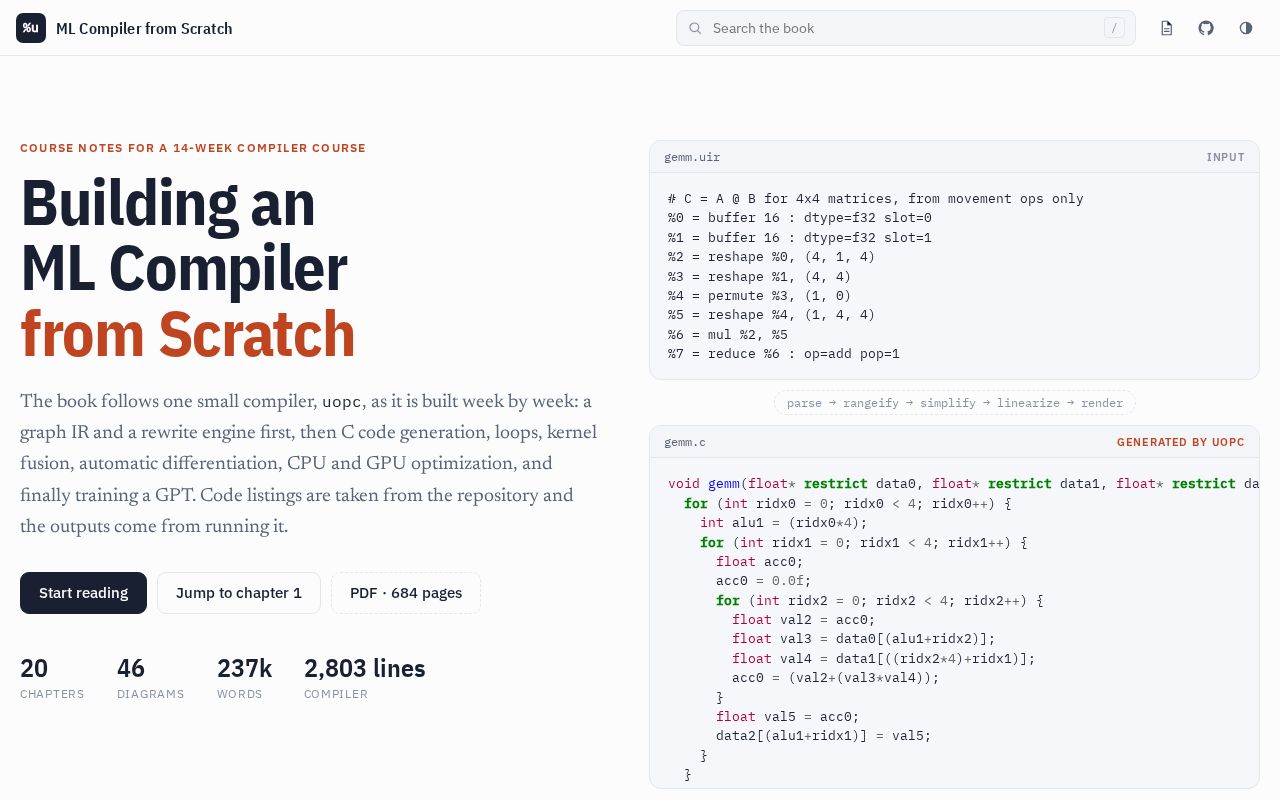Click the line "float val3 = data0[(alu1+ridx2)];"
The width and height of the screenshot is (1280, 800).
864,638
